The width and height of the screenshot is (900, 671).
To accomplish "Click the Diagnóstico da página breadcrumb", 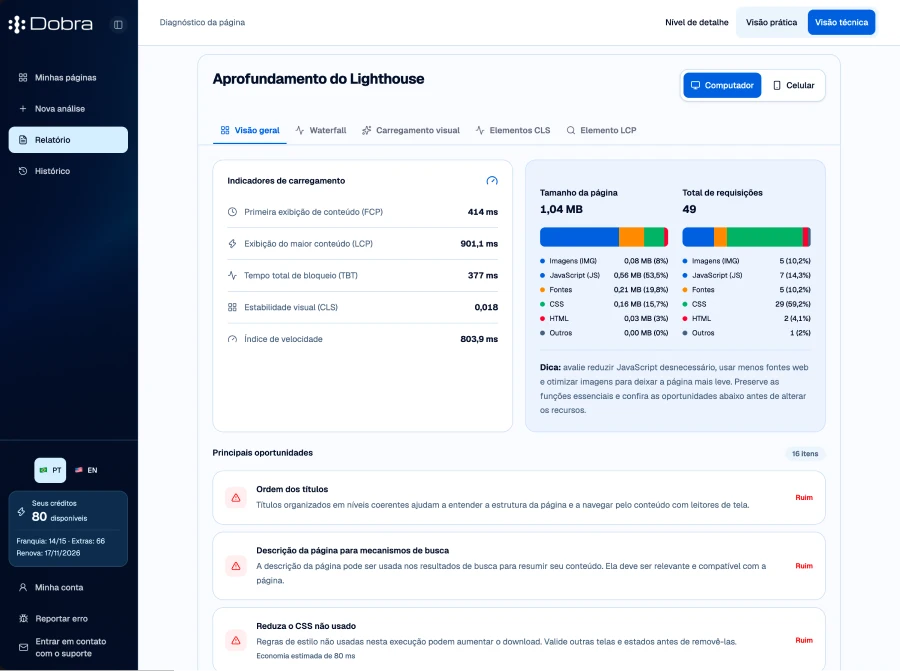I will (x=202, y=22).
